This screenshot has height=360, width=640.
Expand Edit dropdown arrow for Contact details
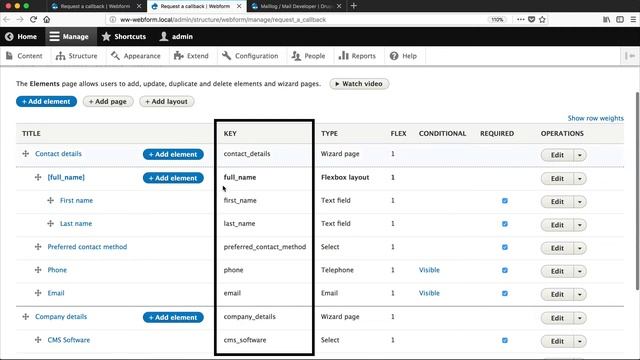[580, 155]
